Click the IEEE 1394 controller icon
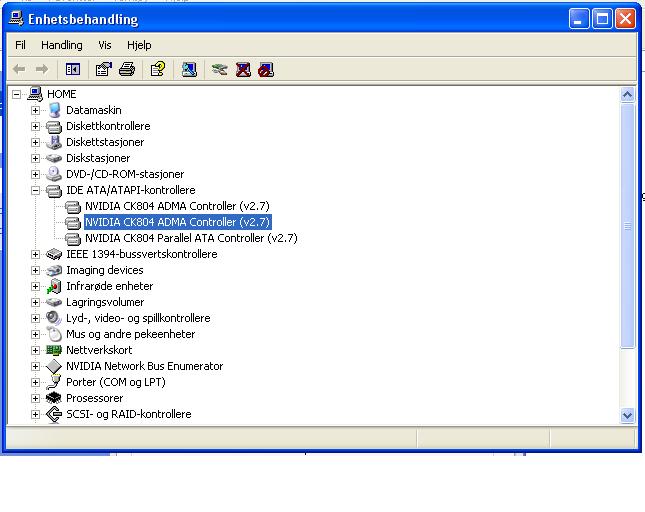This screenshot has width=645, height=512. click(54, 254)
